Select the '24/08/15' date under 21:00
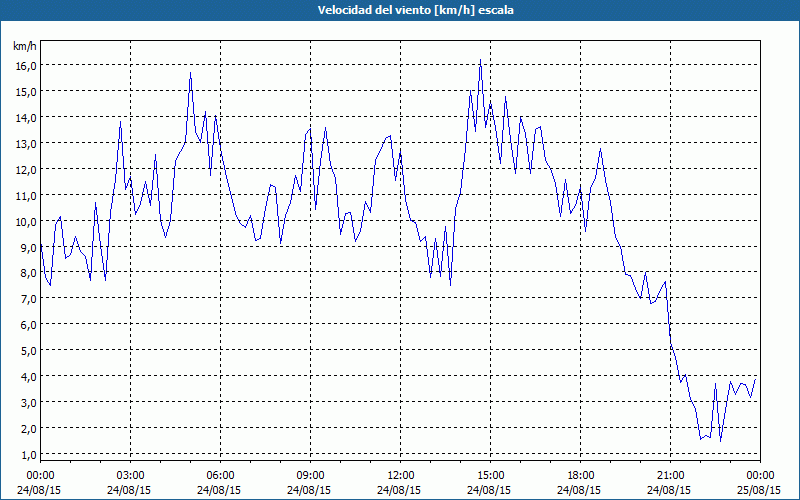This screenshot has width=800, height=500. [x=669, y=490]
